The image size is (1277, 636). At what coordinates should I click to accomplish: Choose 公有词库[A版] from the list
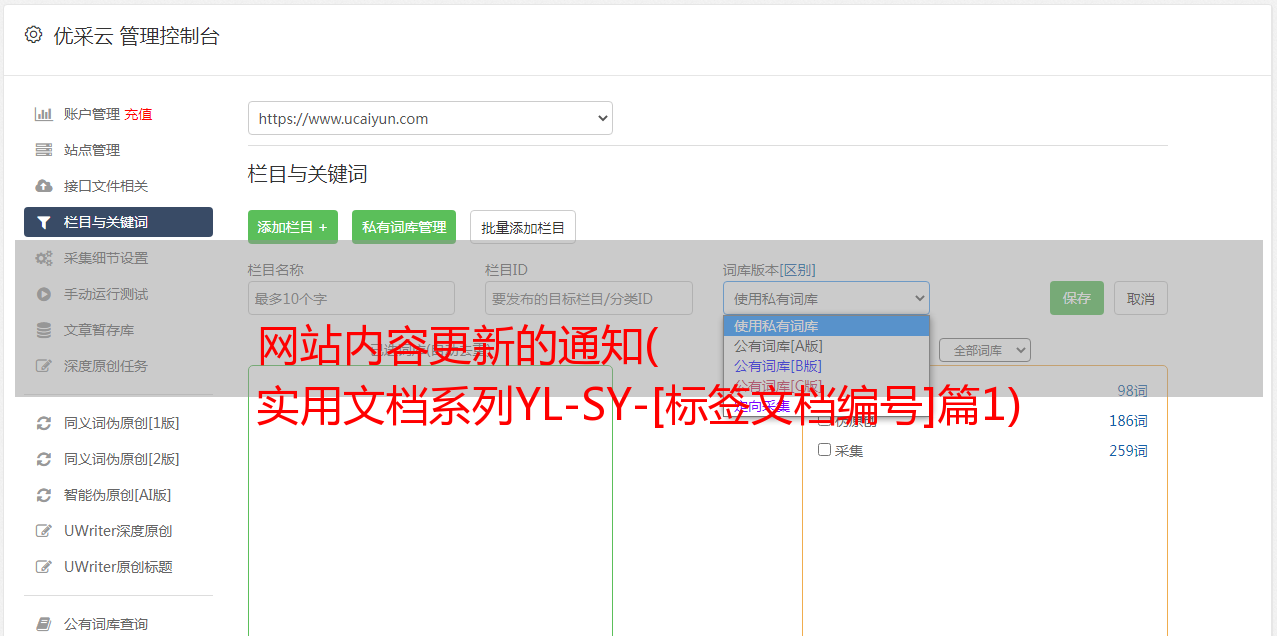pyautogui.click(x=826, y=346)
